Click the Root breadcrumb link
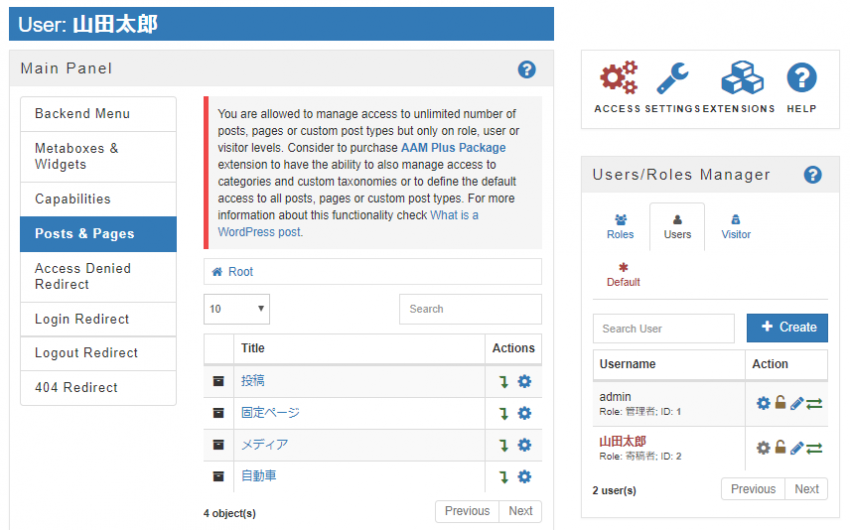 [x=241, y=272]
